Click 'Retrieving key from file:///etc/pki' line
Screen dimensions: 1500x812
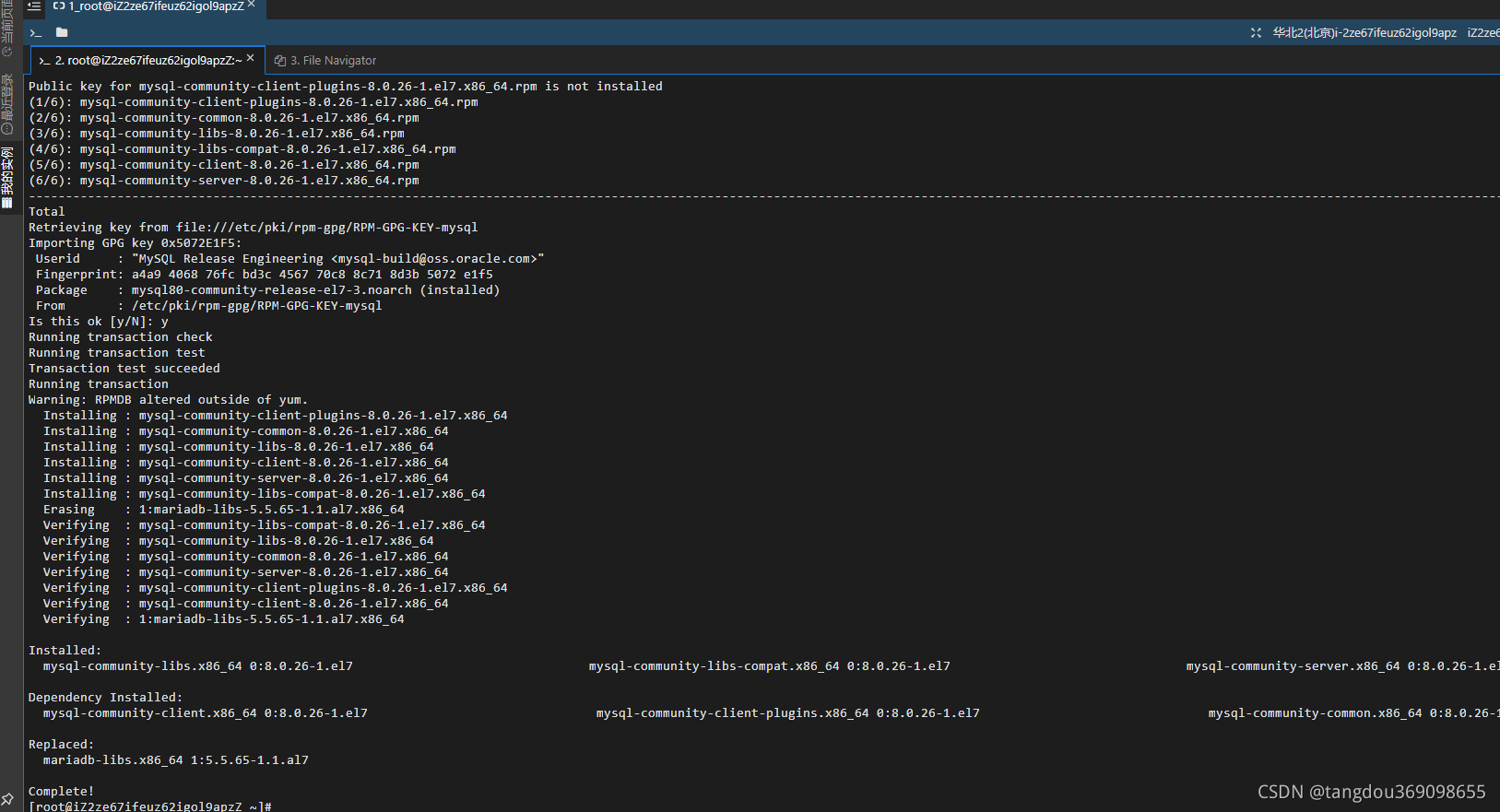click(x=254, y=227)
